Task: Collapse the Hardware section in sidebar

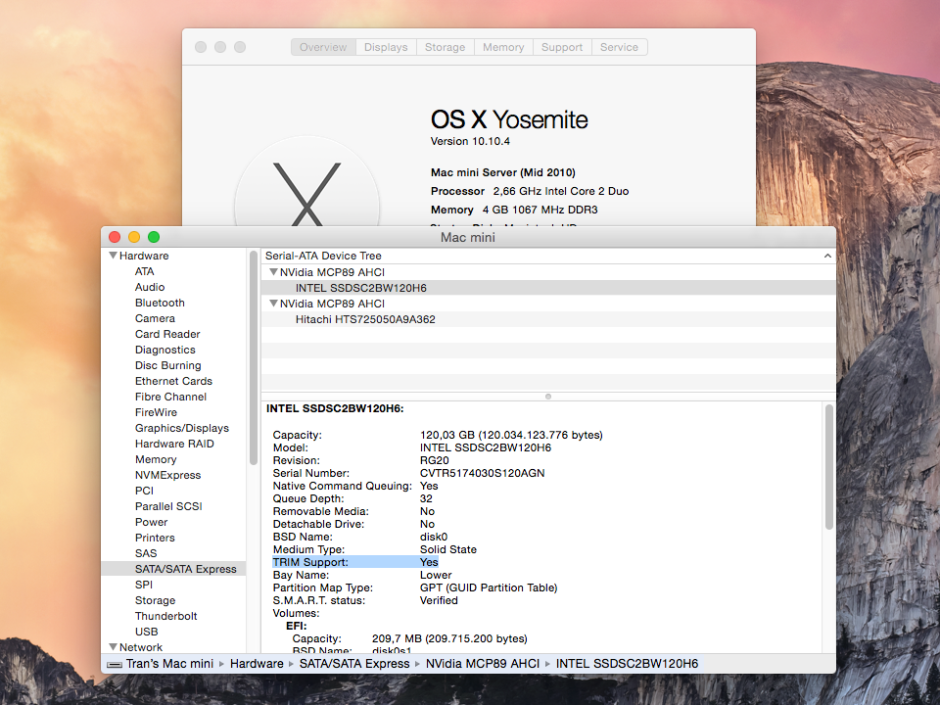Action: 113,255
